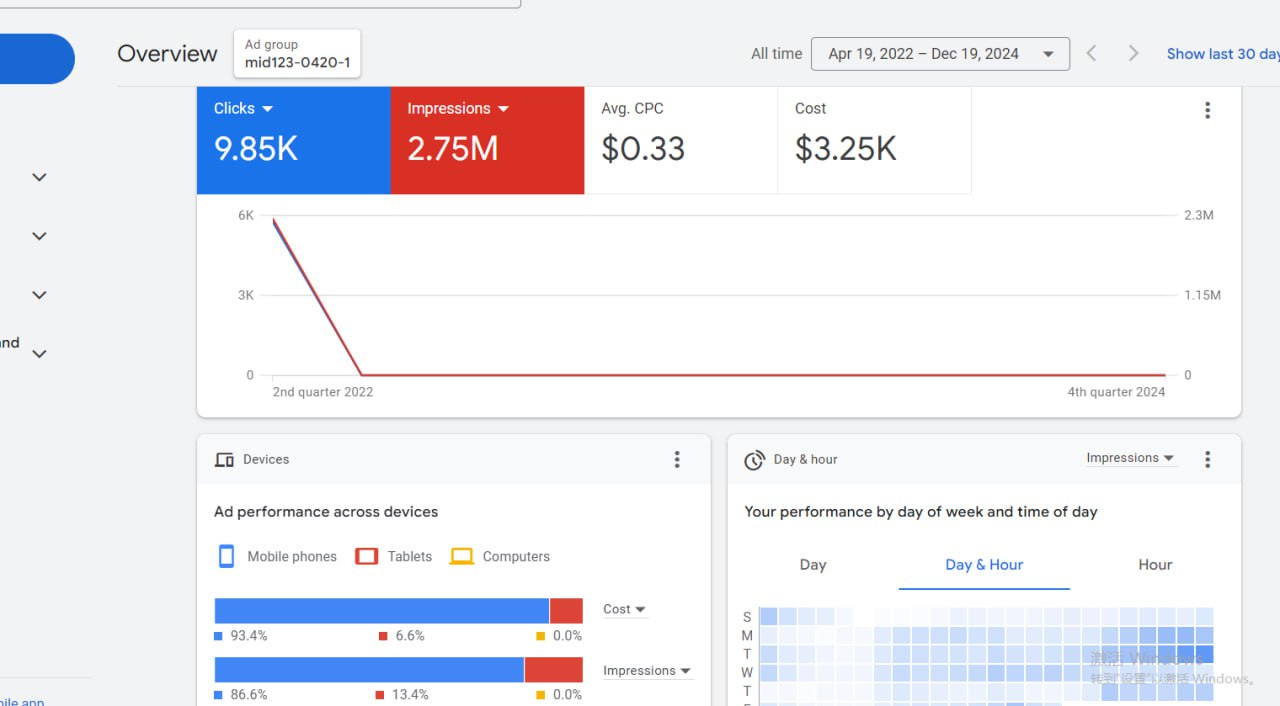Toggle the Computers legend item
Image resolution: width=1280 pixels, height=706 pixels.
(500, 556)
